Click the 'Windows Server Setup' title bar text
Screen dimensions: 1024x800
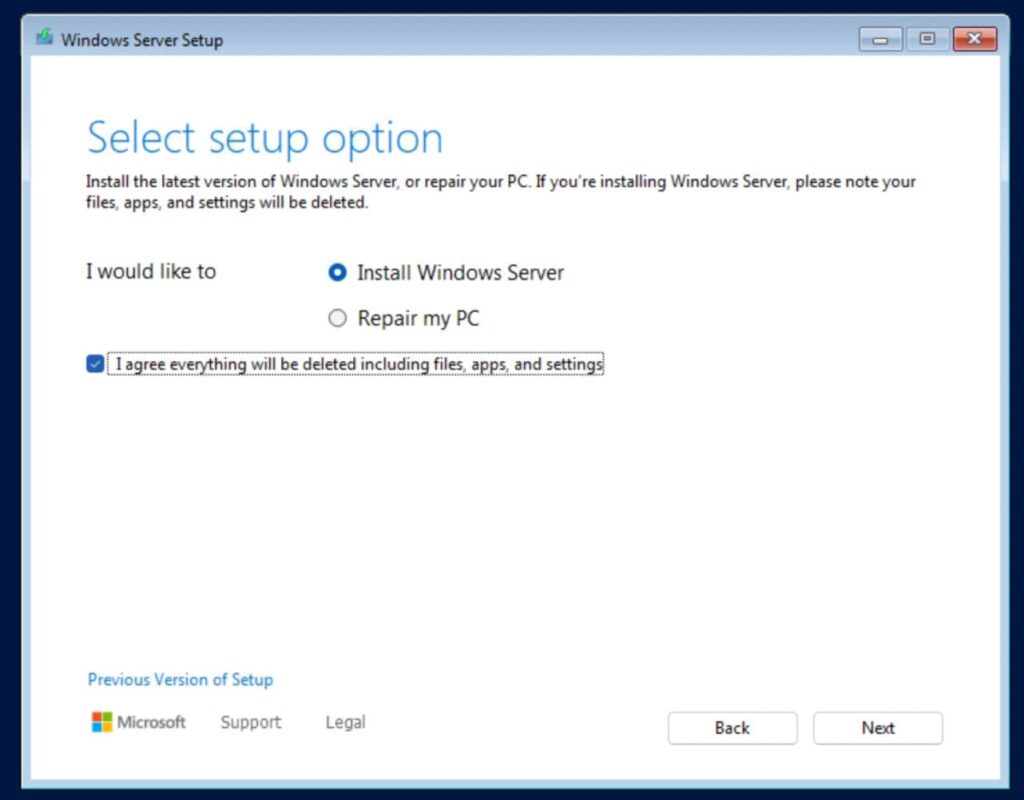tap(142, 40)
